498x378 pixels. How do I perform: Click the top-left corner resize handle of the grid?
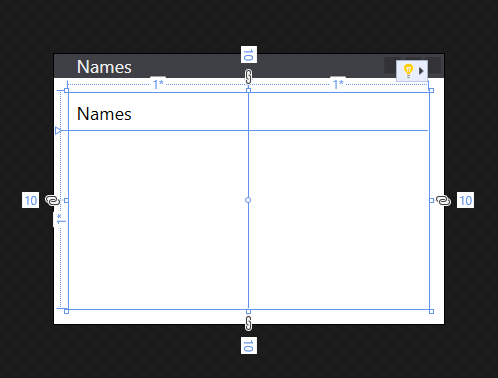click(66, 90)
